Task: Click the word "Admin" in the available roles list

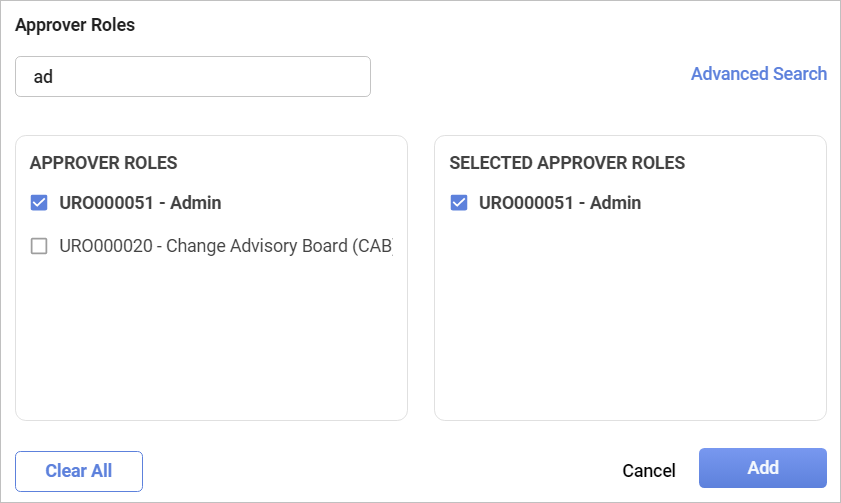Action: [196, 203]
